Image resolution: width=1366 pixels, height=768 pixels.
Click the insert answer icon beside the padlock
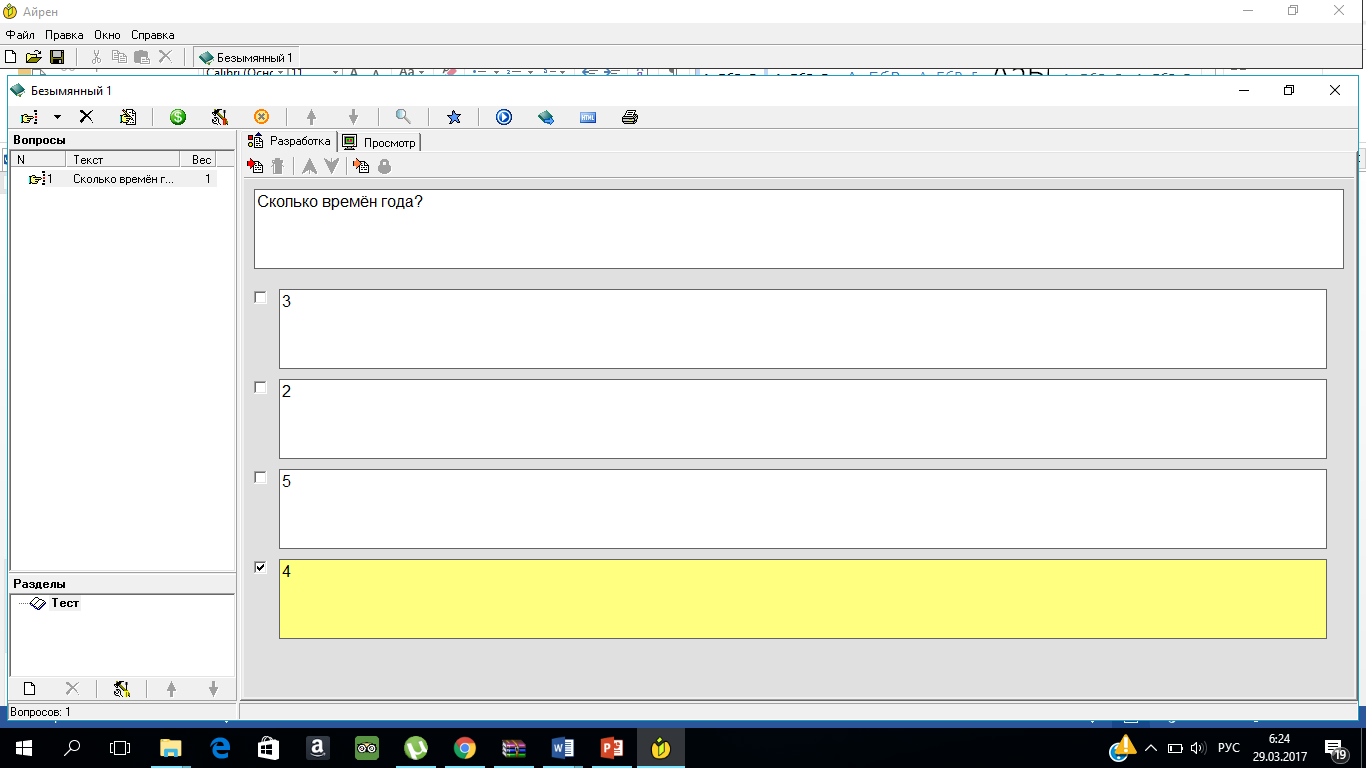point(362,166)
